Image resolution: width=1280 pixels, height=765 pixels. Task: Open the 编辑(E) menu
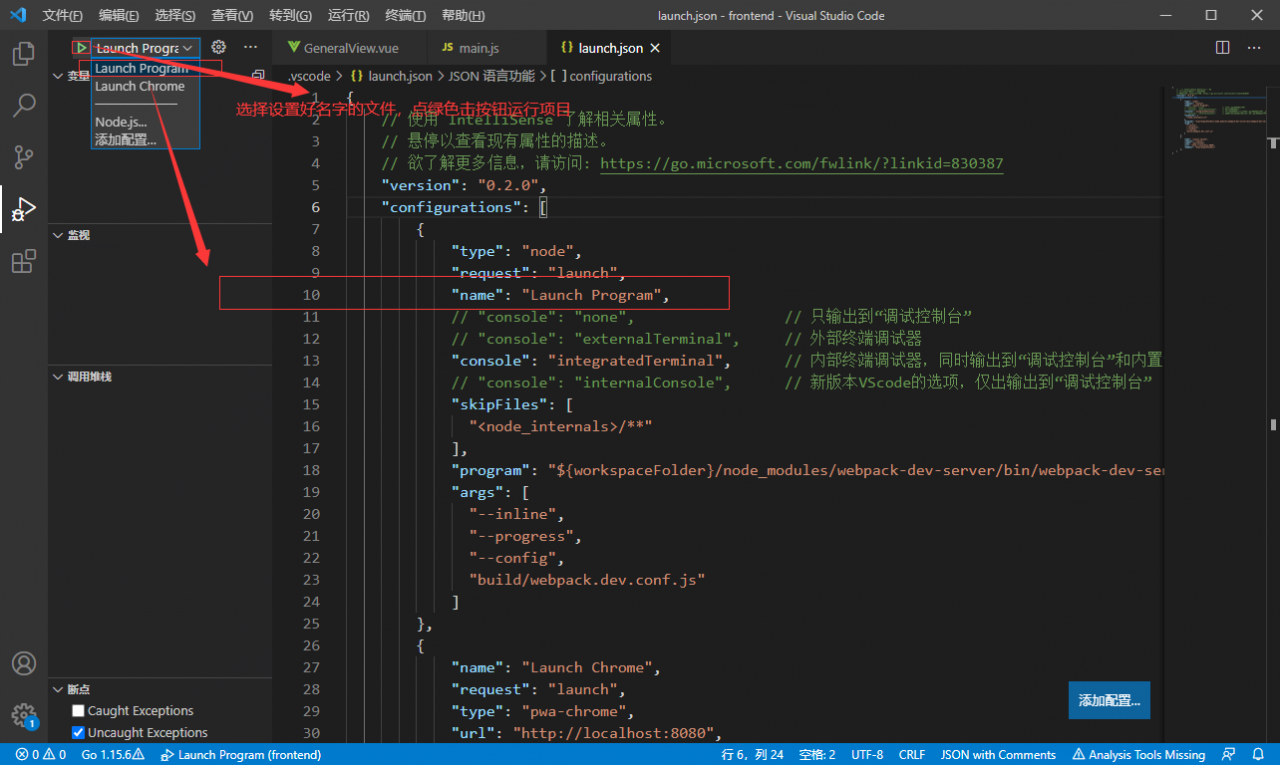[x=119, y=15]
